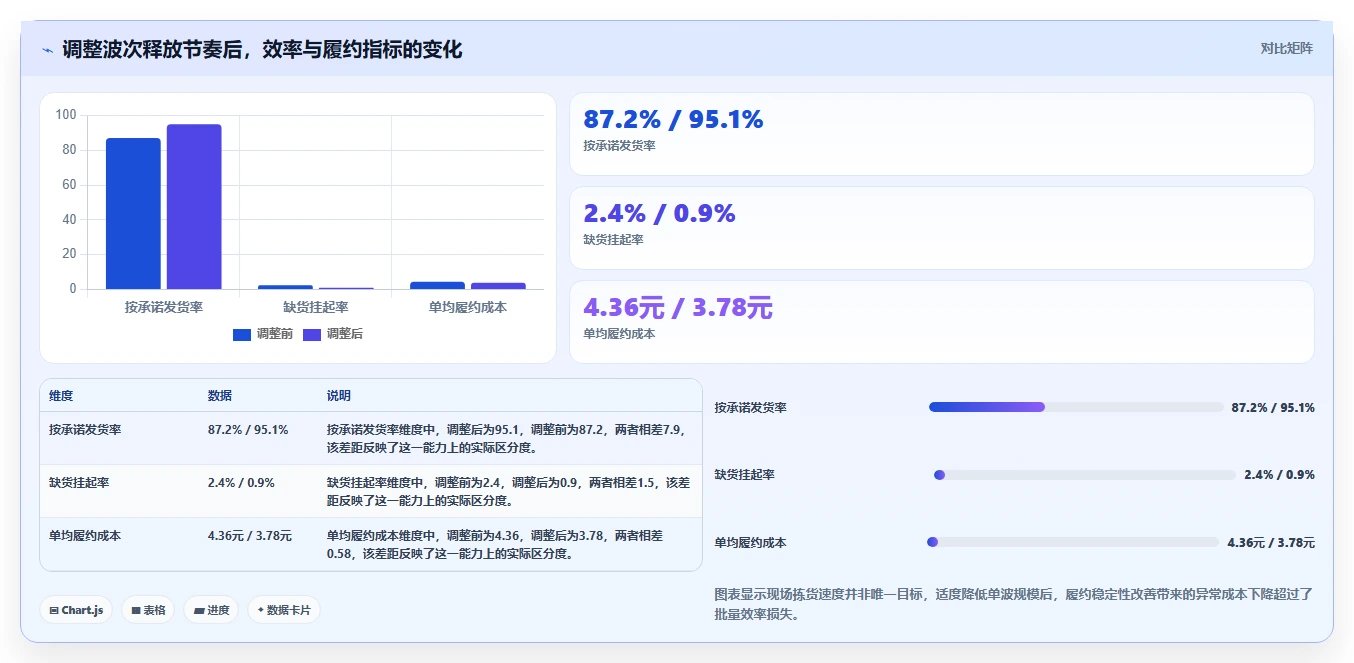Click the 说明 column header
The image size is (1354, 663).
[x=339, y=396]
